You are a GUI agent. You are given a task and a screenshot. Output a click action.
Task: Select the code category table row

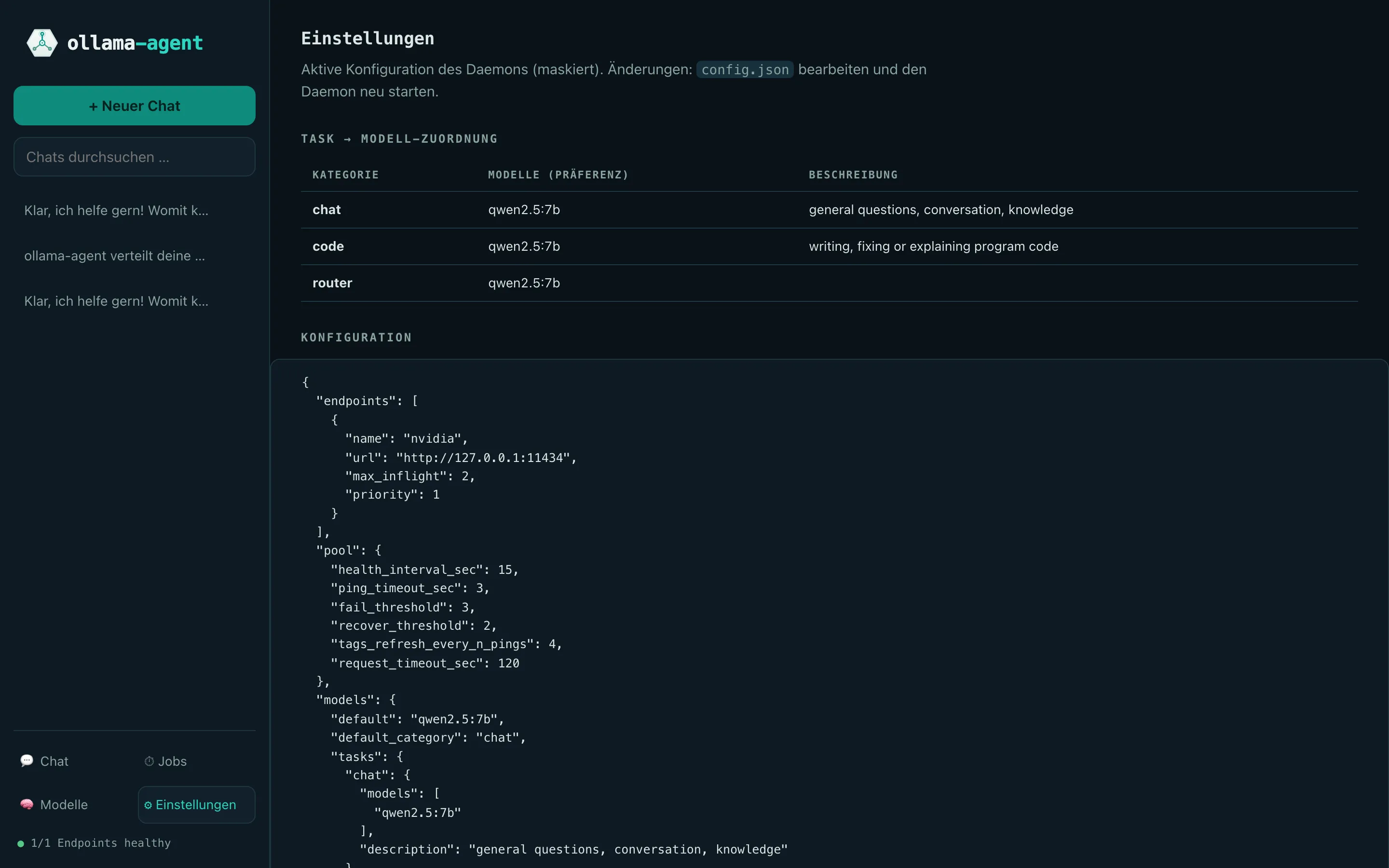click(829, 246)
